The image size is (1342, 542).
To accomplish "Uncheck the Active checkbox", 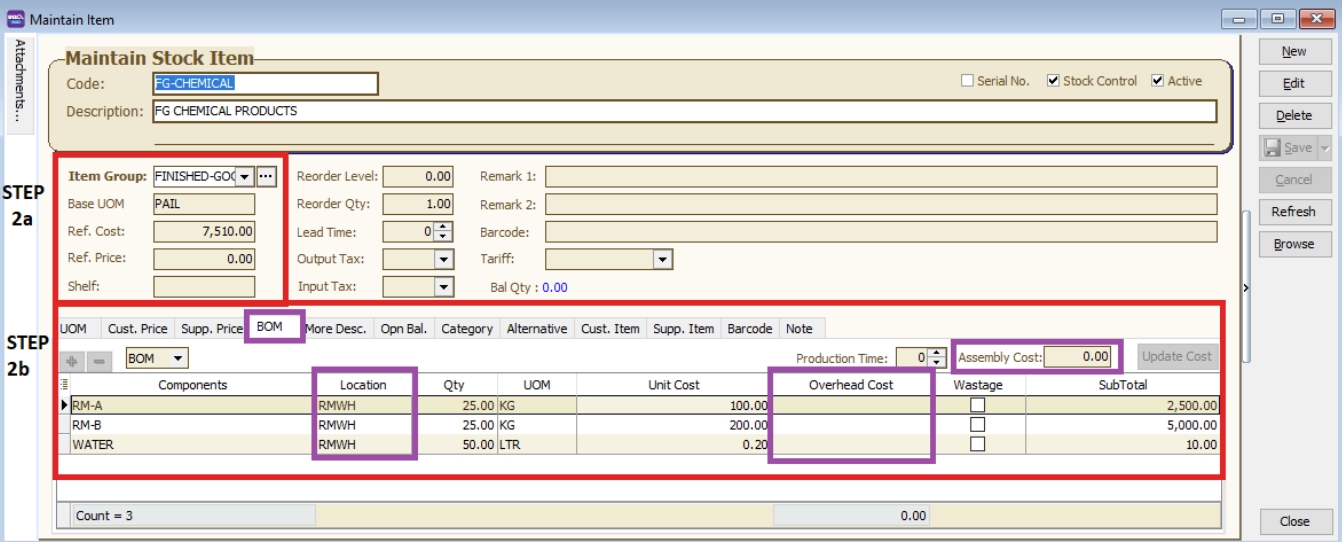I will click(1158, 81).
